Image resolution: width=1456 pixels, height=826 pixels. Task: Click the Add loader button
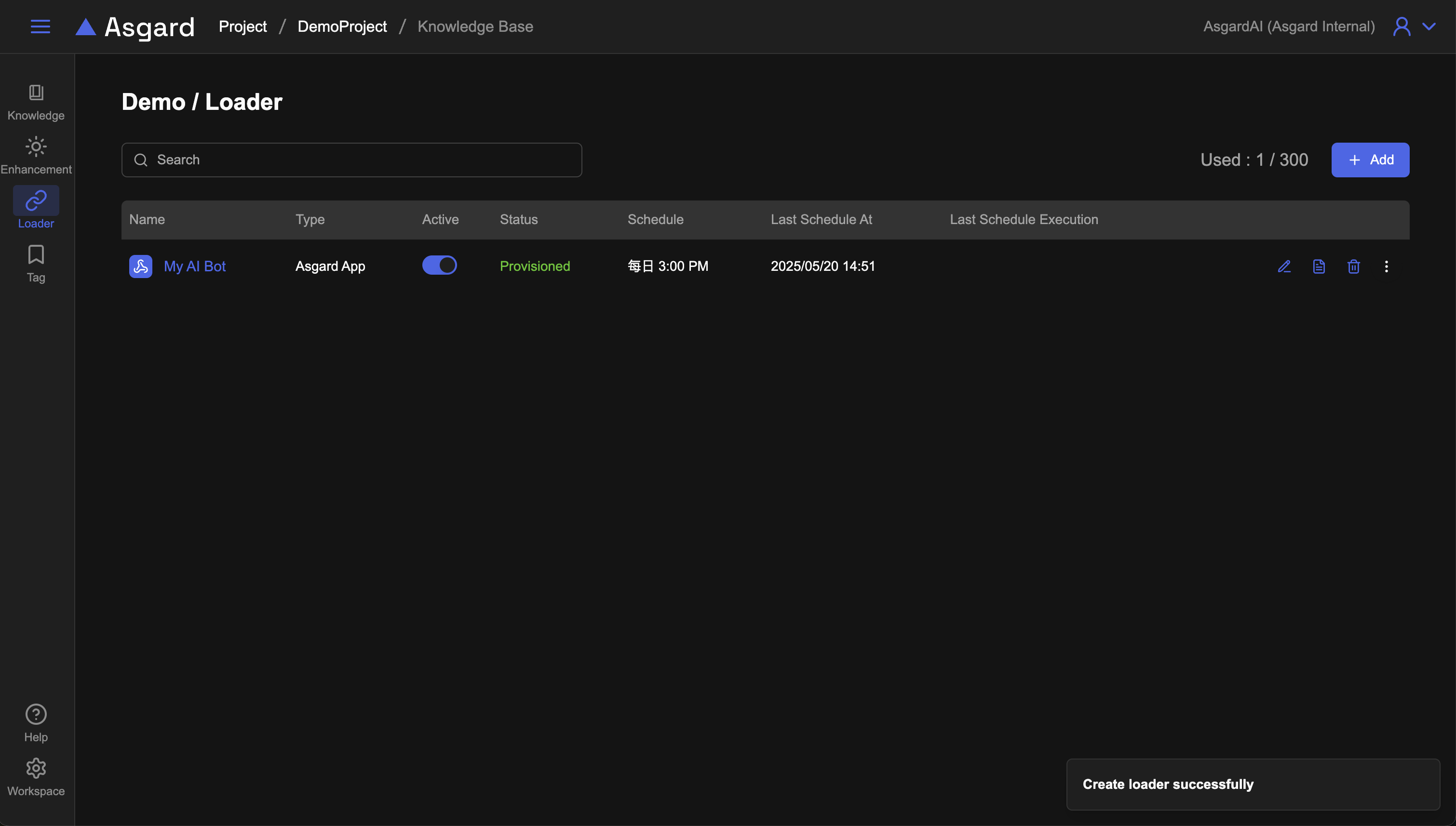[1370, 160]
